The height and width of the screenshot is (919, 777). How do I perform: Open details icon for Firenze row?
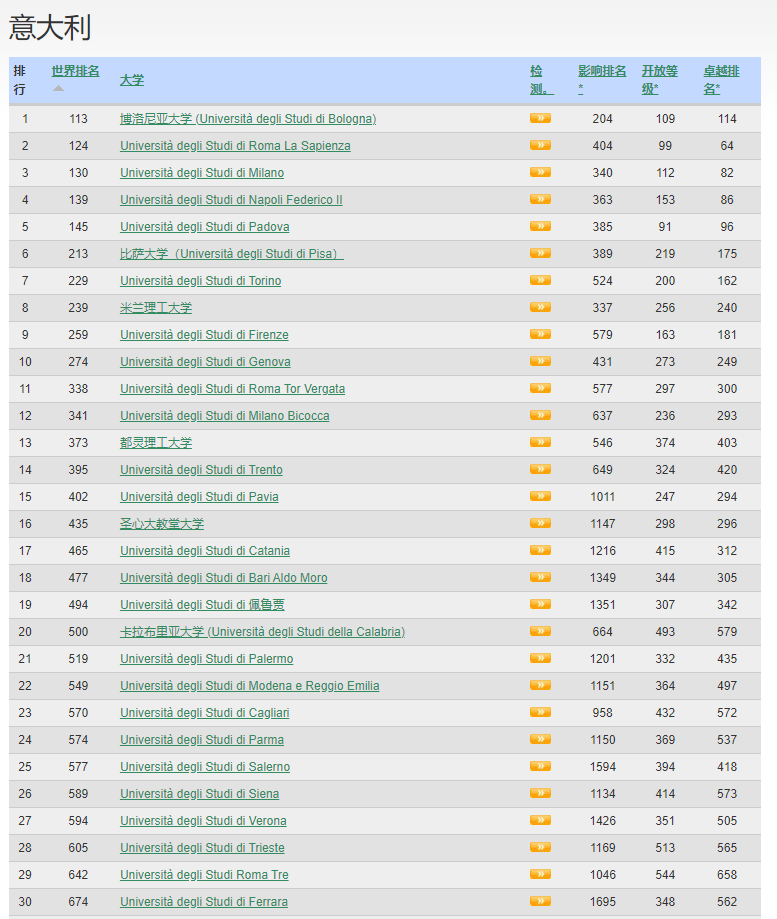[x=540, y=334]
